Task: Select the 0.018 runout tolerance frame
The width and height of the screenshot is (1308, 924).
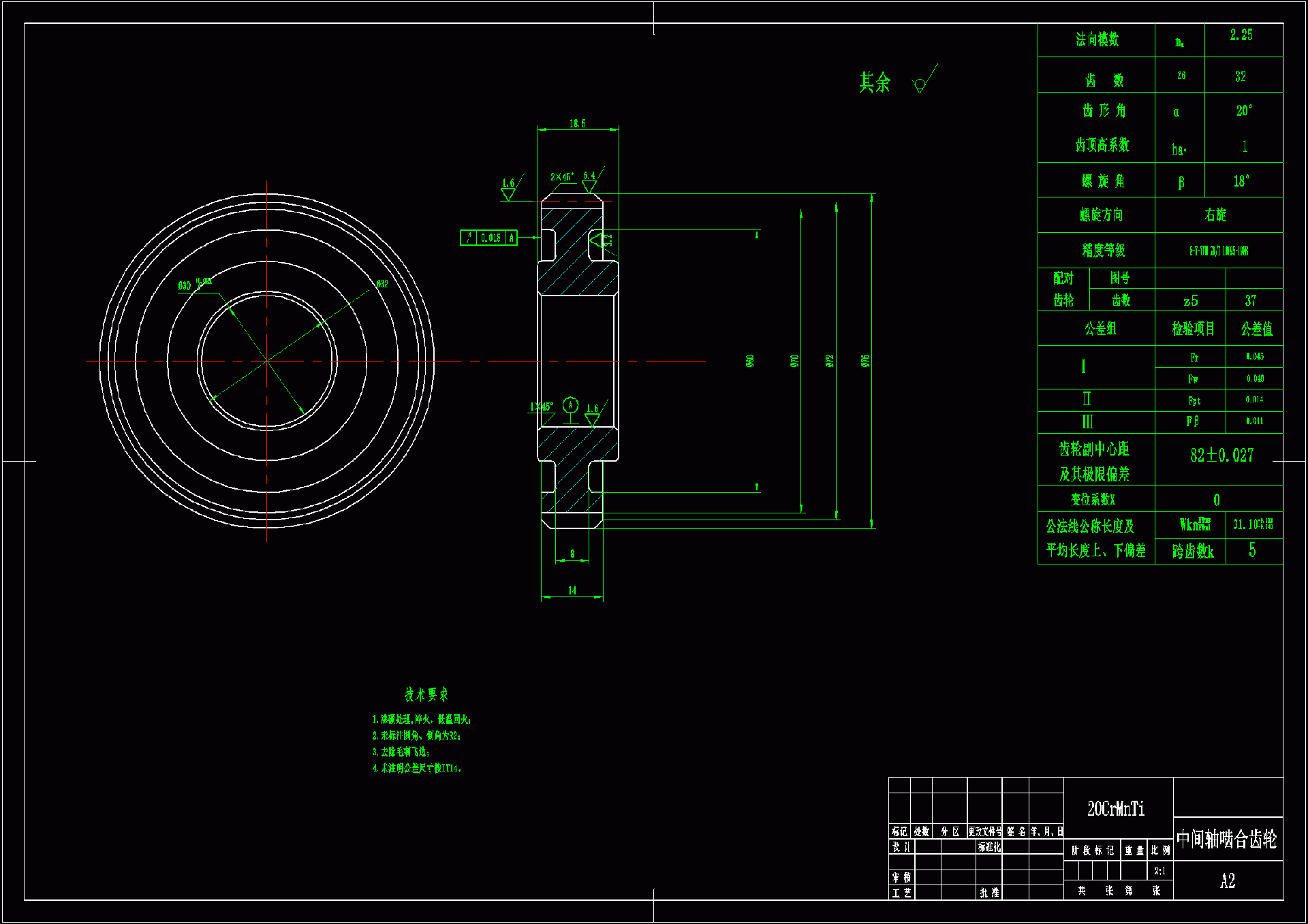Action: 488,238
